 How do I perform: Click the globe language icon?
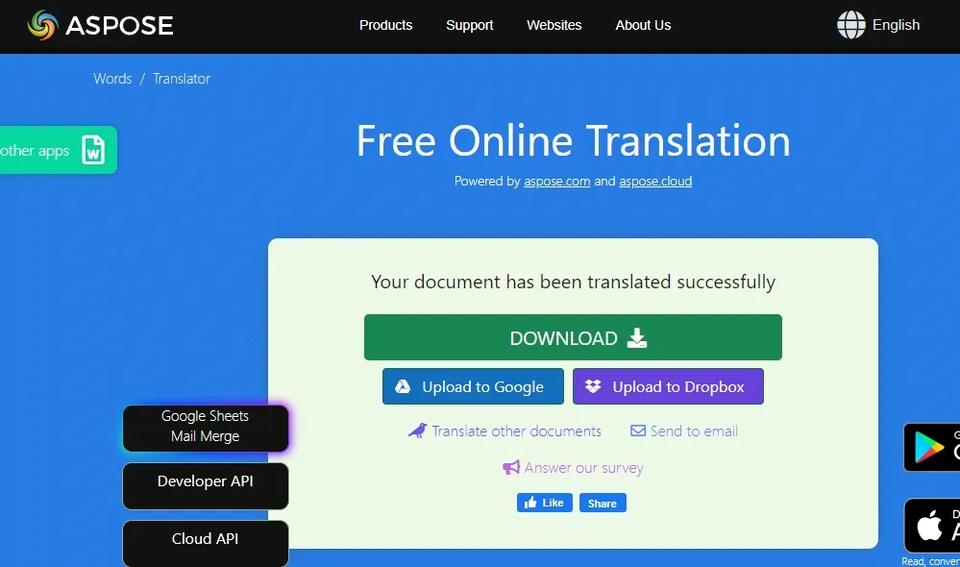pyautogui.click(x=851, y=25)
